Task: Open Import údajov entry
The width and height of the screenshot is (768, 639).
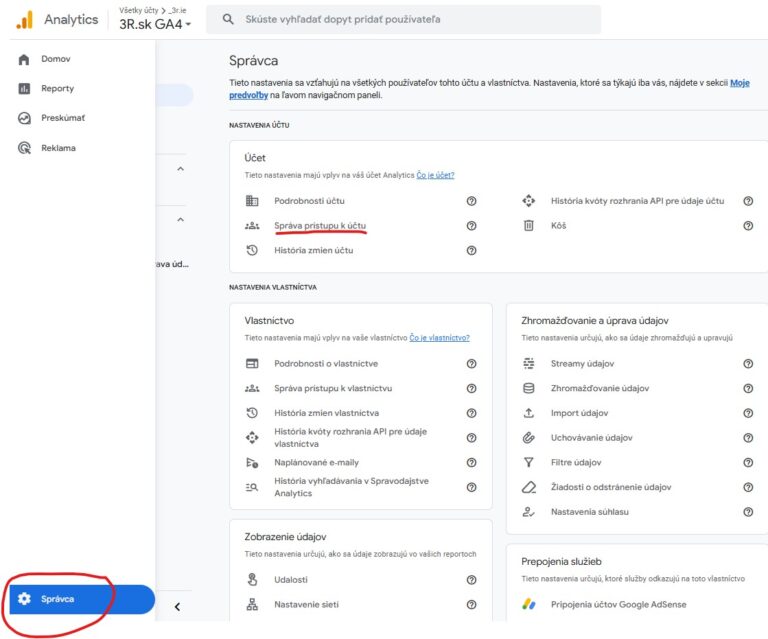Action: pos(579,413)
